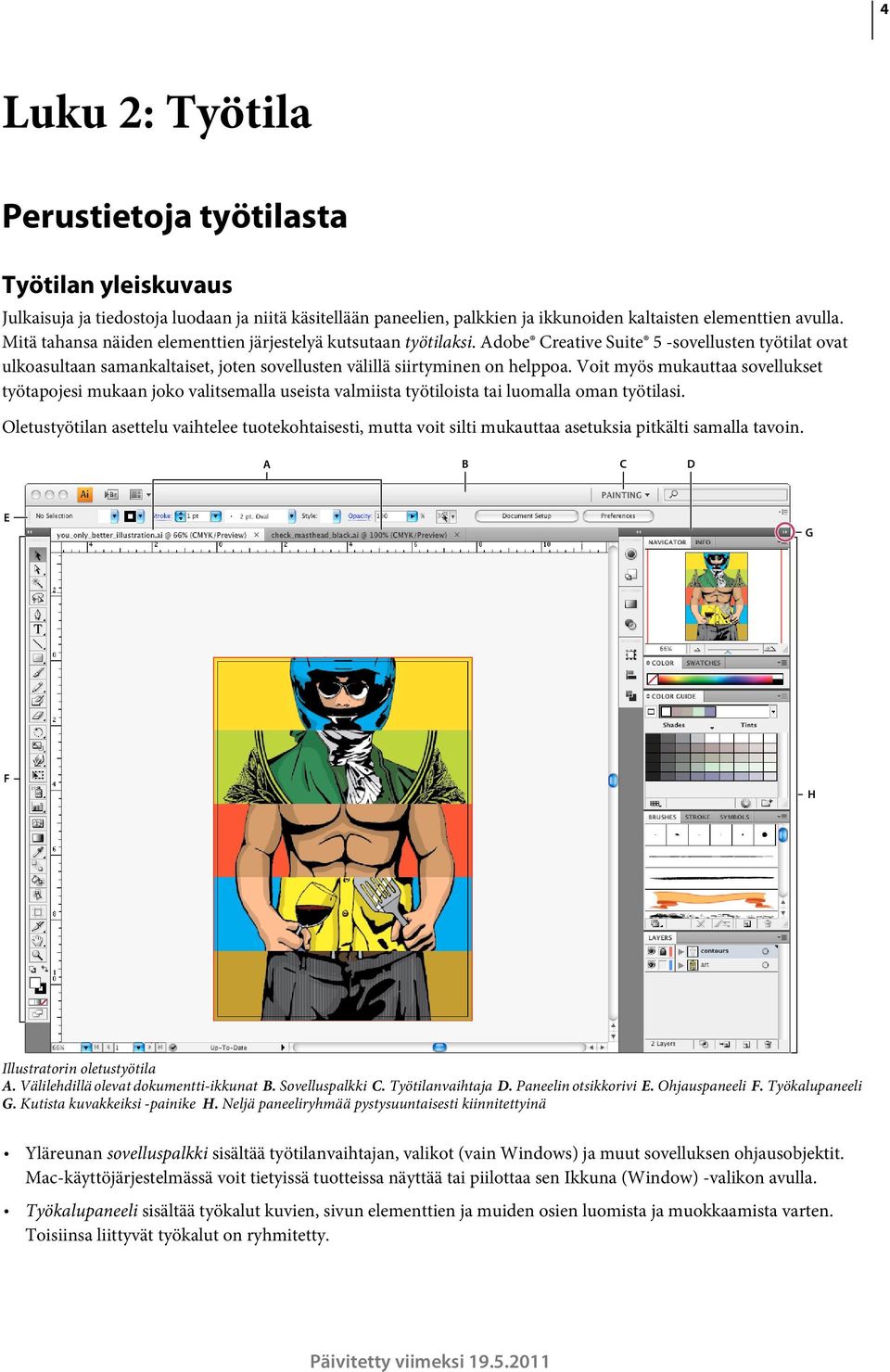Unlock the contours layer padlock
The height and width of the screenshot is (1372, 890).
tap(663, 951)
